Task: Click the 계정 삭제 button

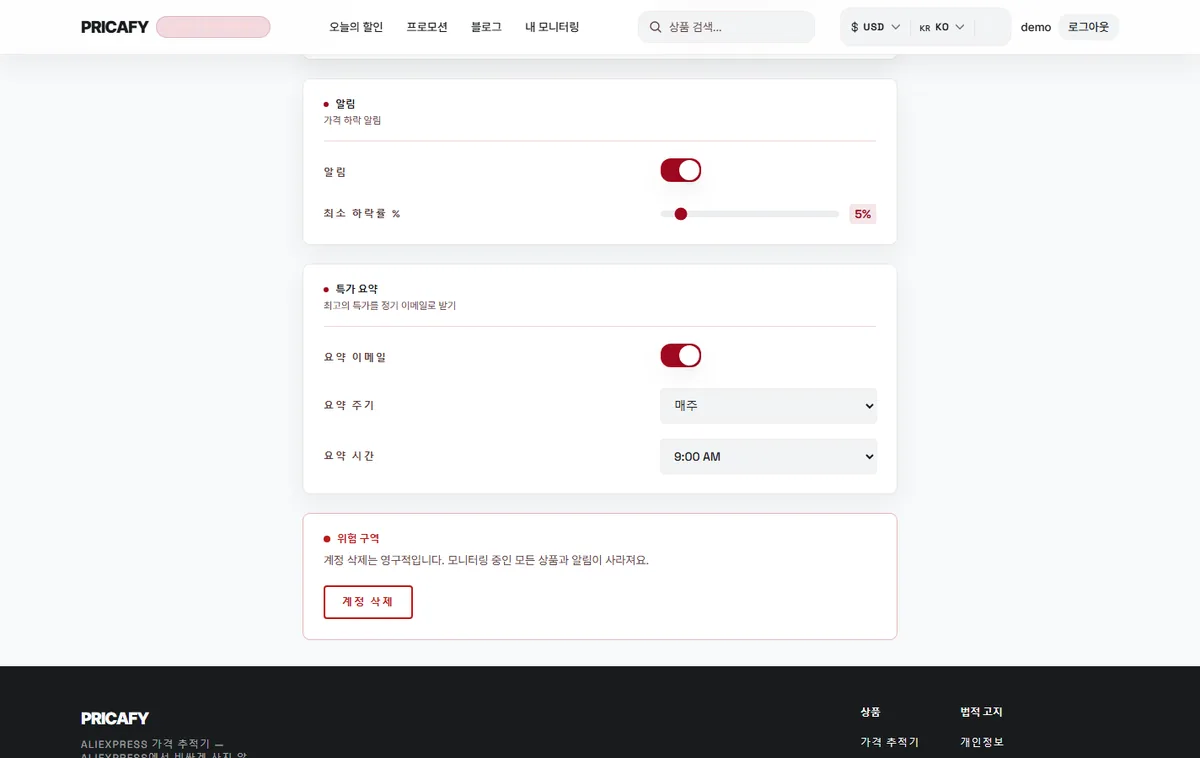Action: click(368, 602)
